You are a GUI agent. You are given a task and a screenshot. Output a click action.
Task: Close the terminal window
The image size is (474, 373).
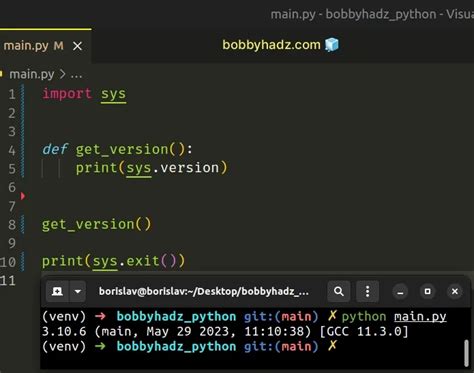click(x=455, y=292)
